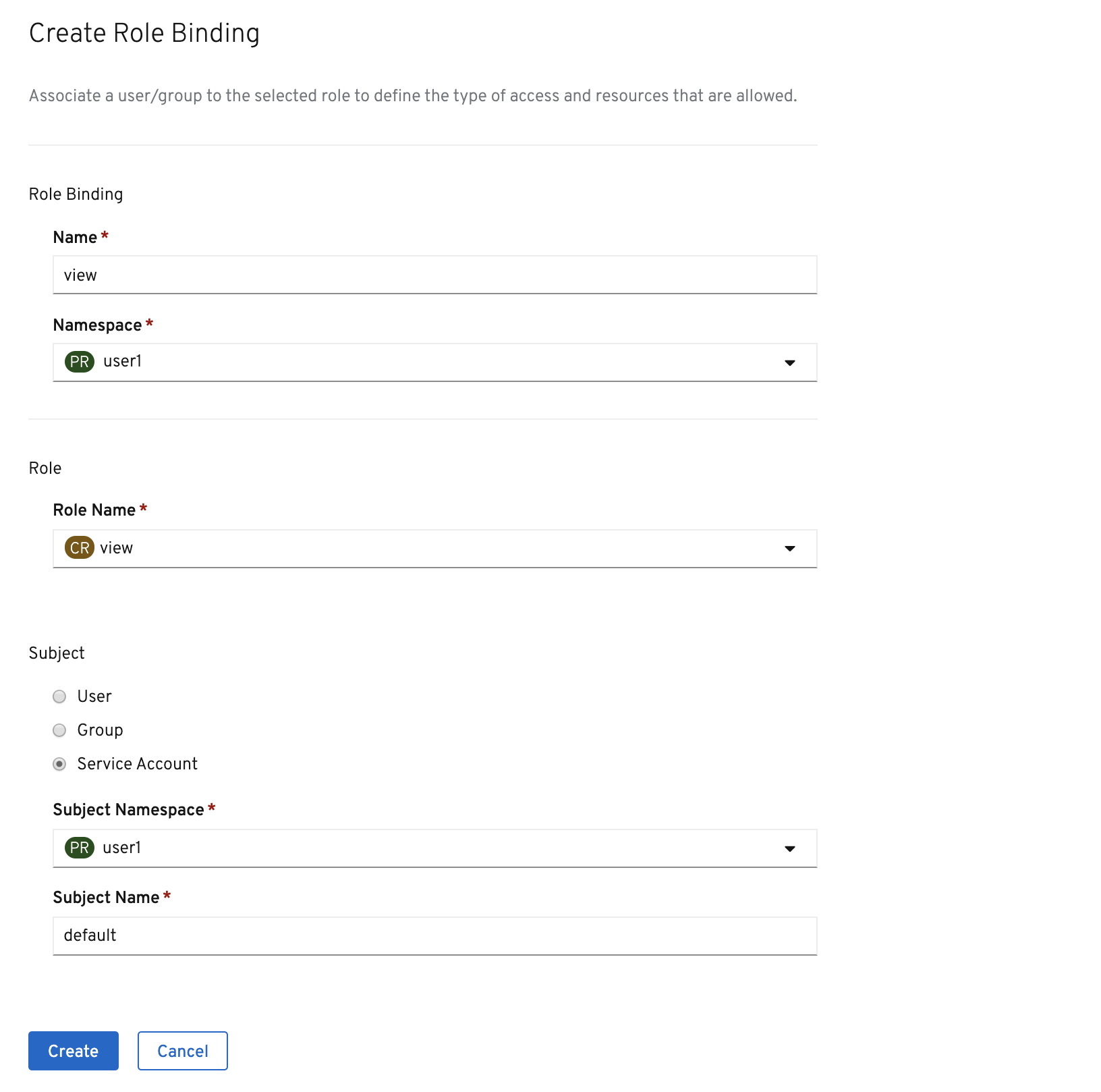Open the Subject Namespace dropdown

tap(435, 848)
